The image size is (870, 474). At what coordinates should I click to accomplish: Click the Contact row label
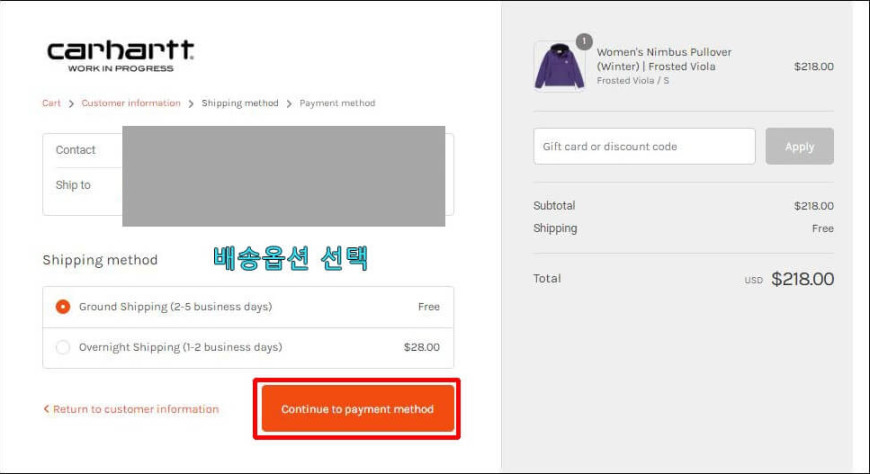[75, 150]
